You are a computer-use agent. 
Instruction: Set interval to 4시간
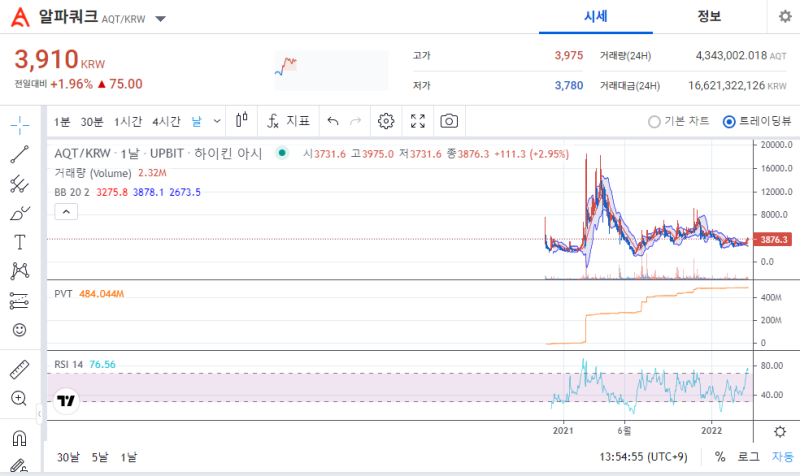pos(166,121)
